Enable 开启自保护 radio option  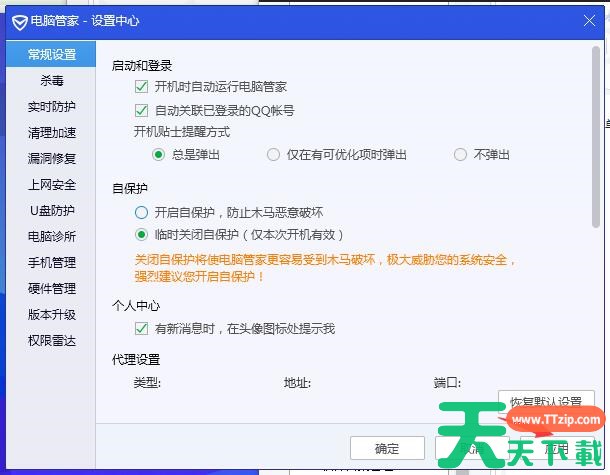pyautogui.click(x=141, y=212)
